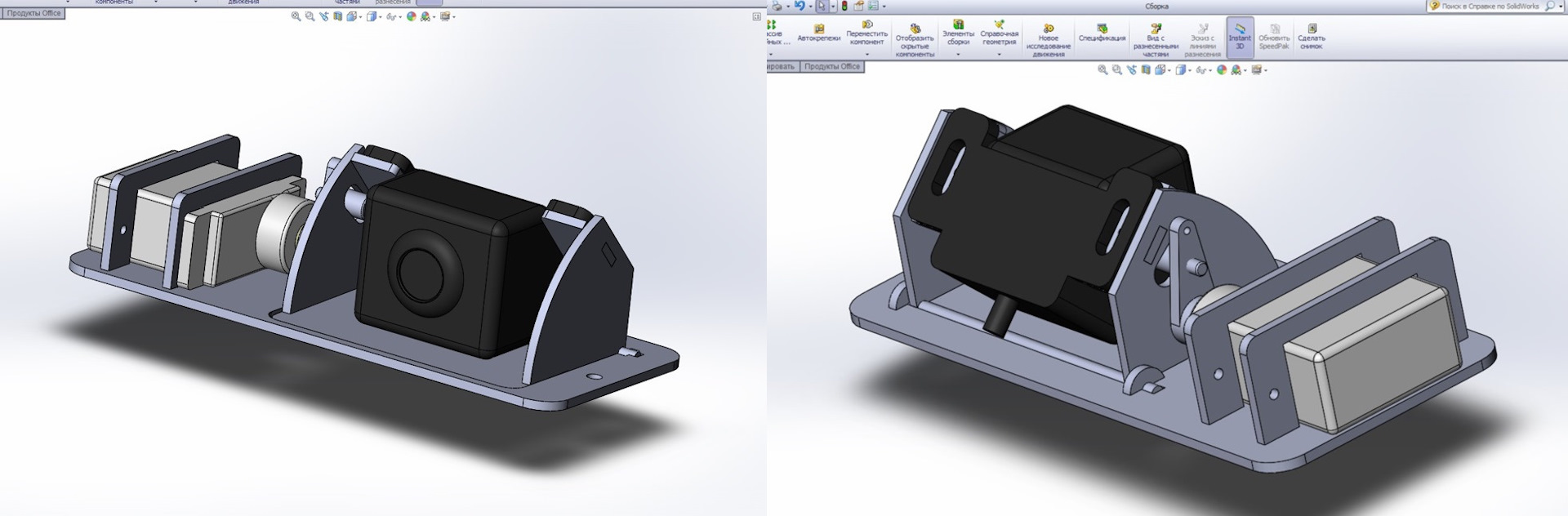Open dropdown under Справочная геометрия

point(999,54)
